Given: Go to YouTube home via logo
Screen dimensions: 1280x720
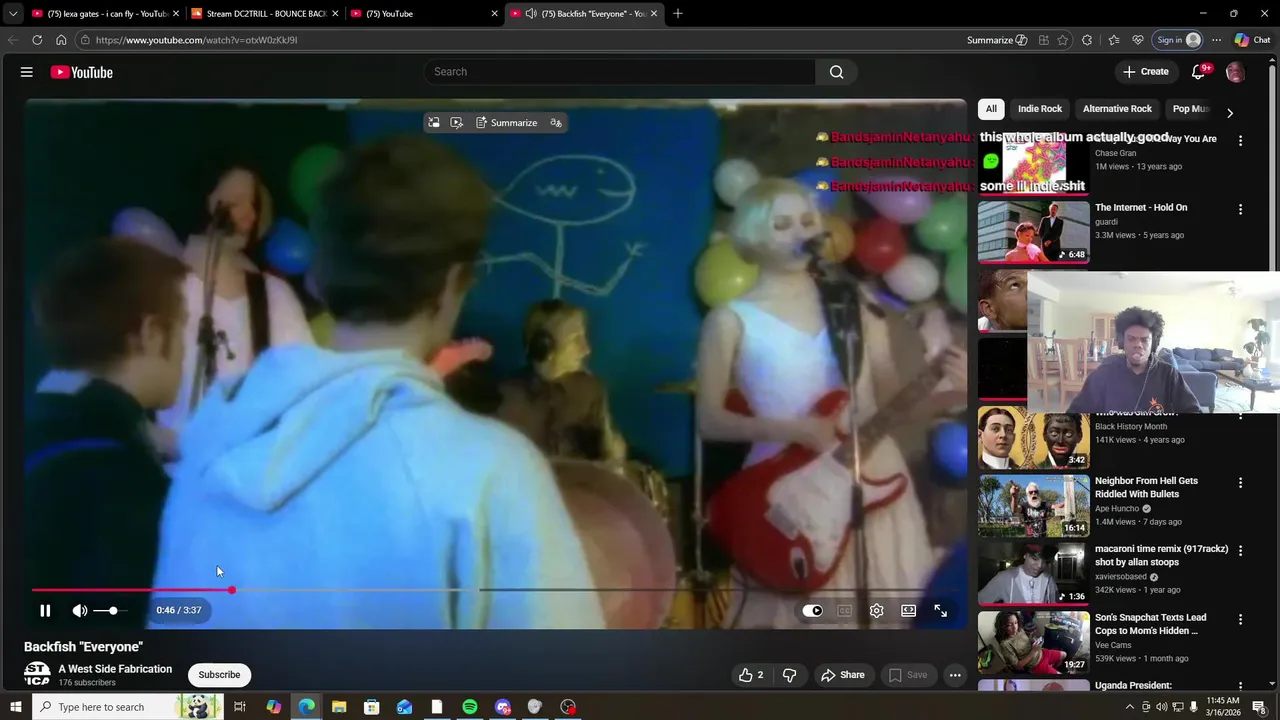Looking at the screenshot, I should tap(81, 72).
